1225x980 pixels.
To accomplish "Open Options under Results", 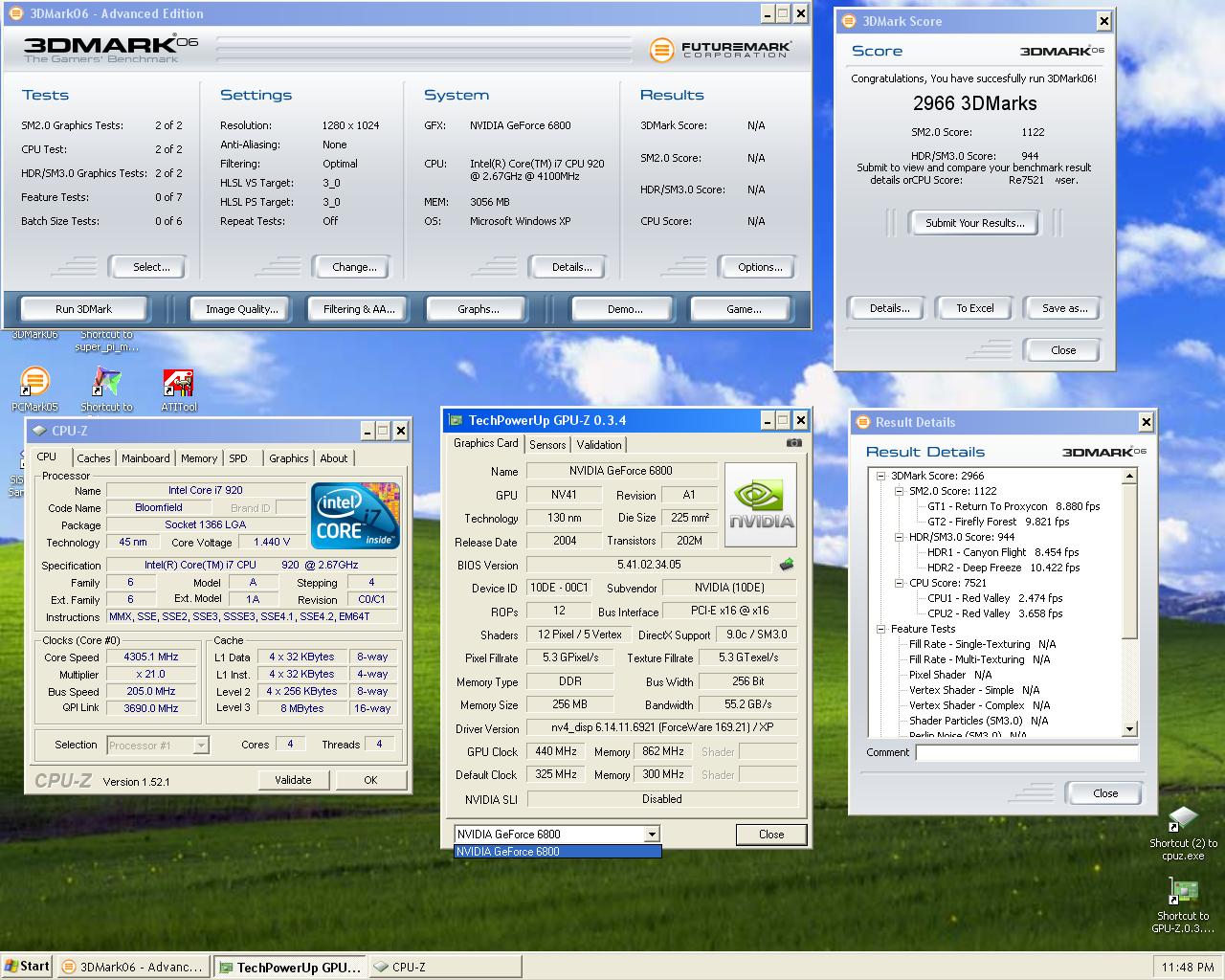I will point(760,267).
